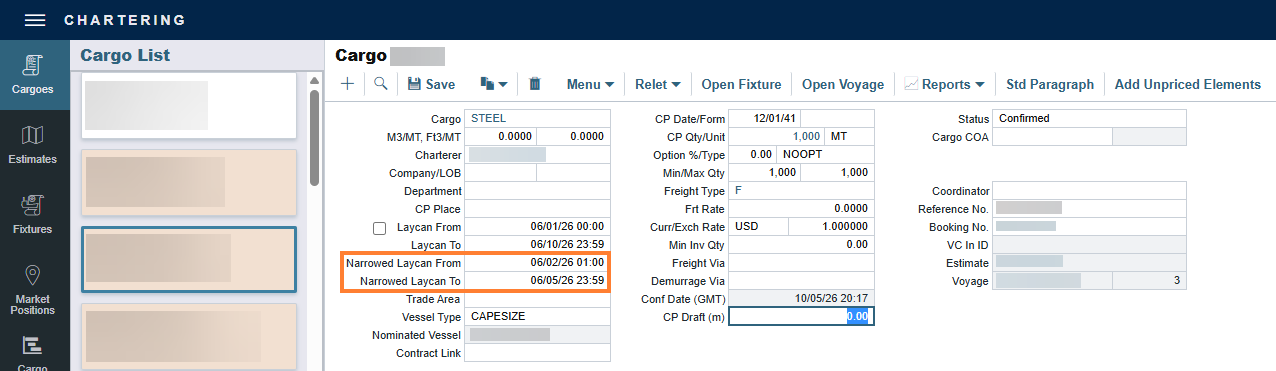Click the Open Voyage button
The image size is (1276, 371).
pos(843,84)
